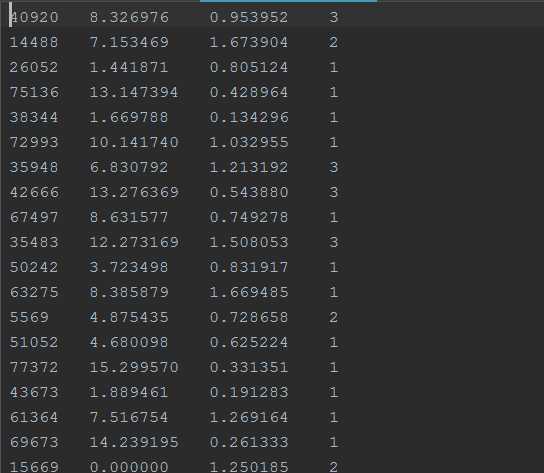The width and height of the screenshot is (544, 473).
Task: Select the value 13.276369
Action: pos(134,192)
